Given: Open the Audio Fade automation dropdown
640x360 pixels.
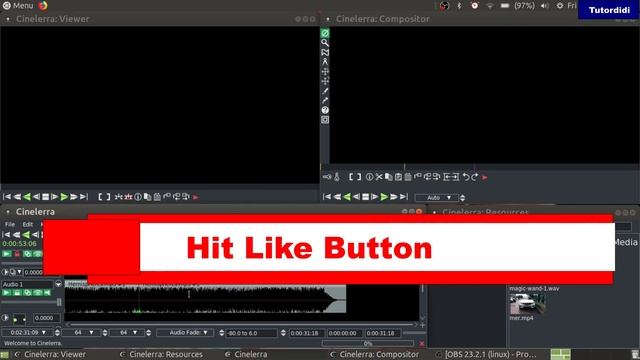Looking at the screenshot, I should click(x=185, y=333).
